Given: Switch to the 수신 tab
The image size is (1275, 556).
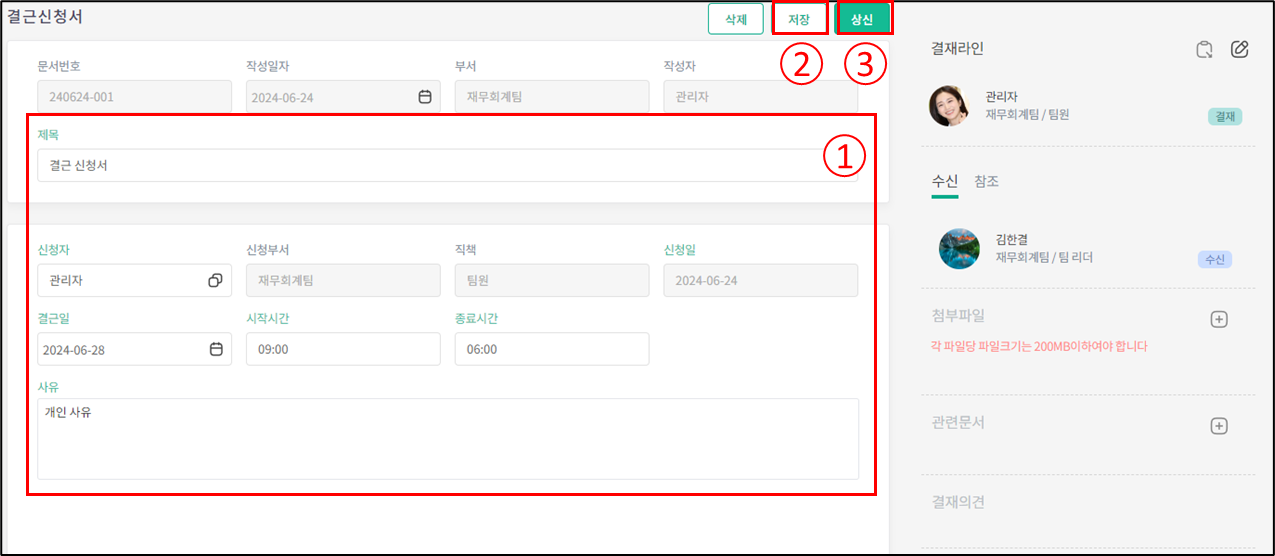Looking at the screenshot, I should coord(944,182).
